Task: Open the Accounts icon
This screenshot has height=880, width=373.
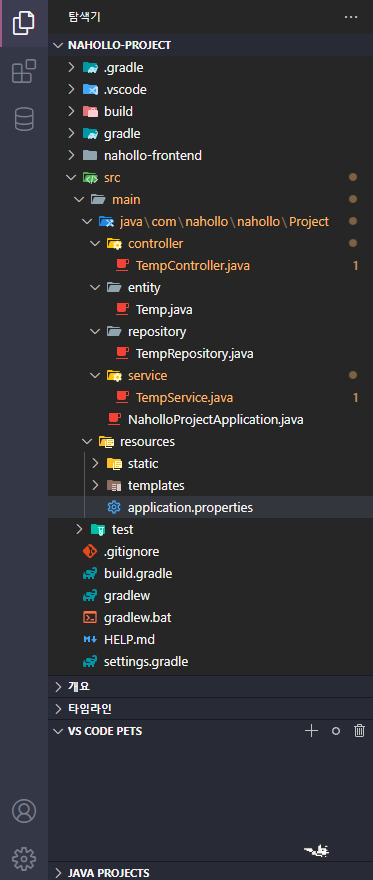Action: [x=24, y=811]
